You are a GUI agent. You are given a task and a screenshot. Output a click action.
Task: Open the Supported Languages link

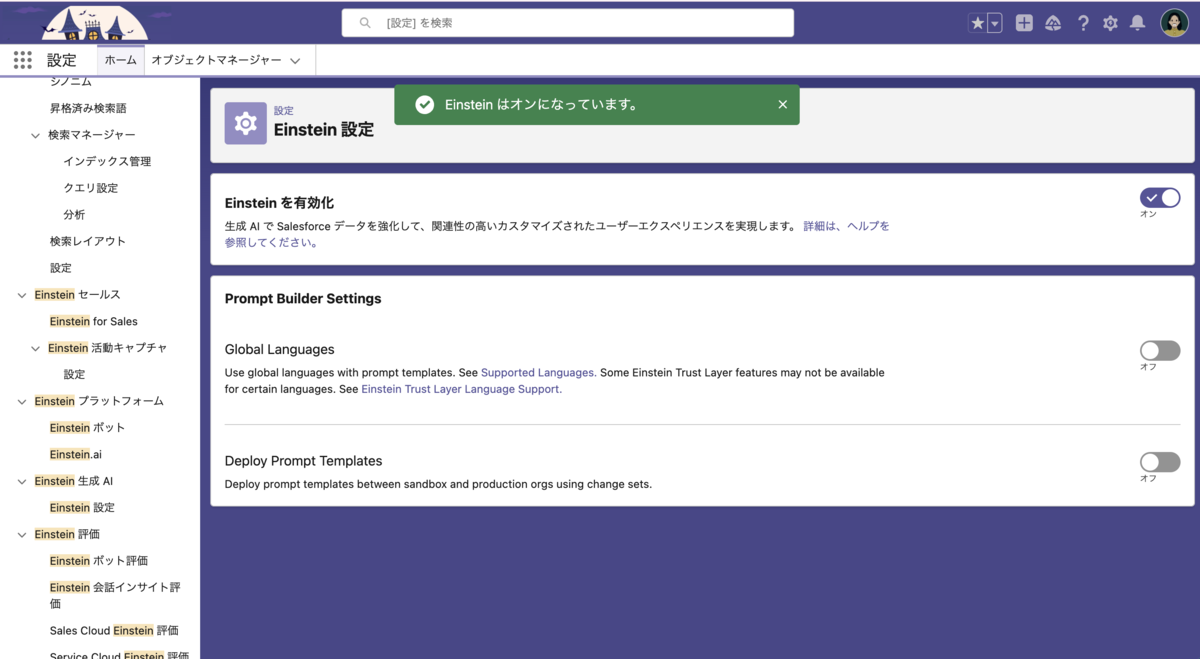click(538, 372)
